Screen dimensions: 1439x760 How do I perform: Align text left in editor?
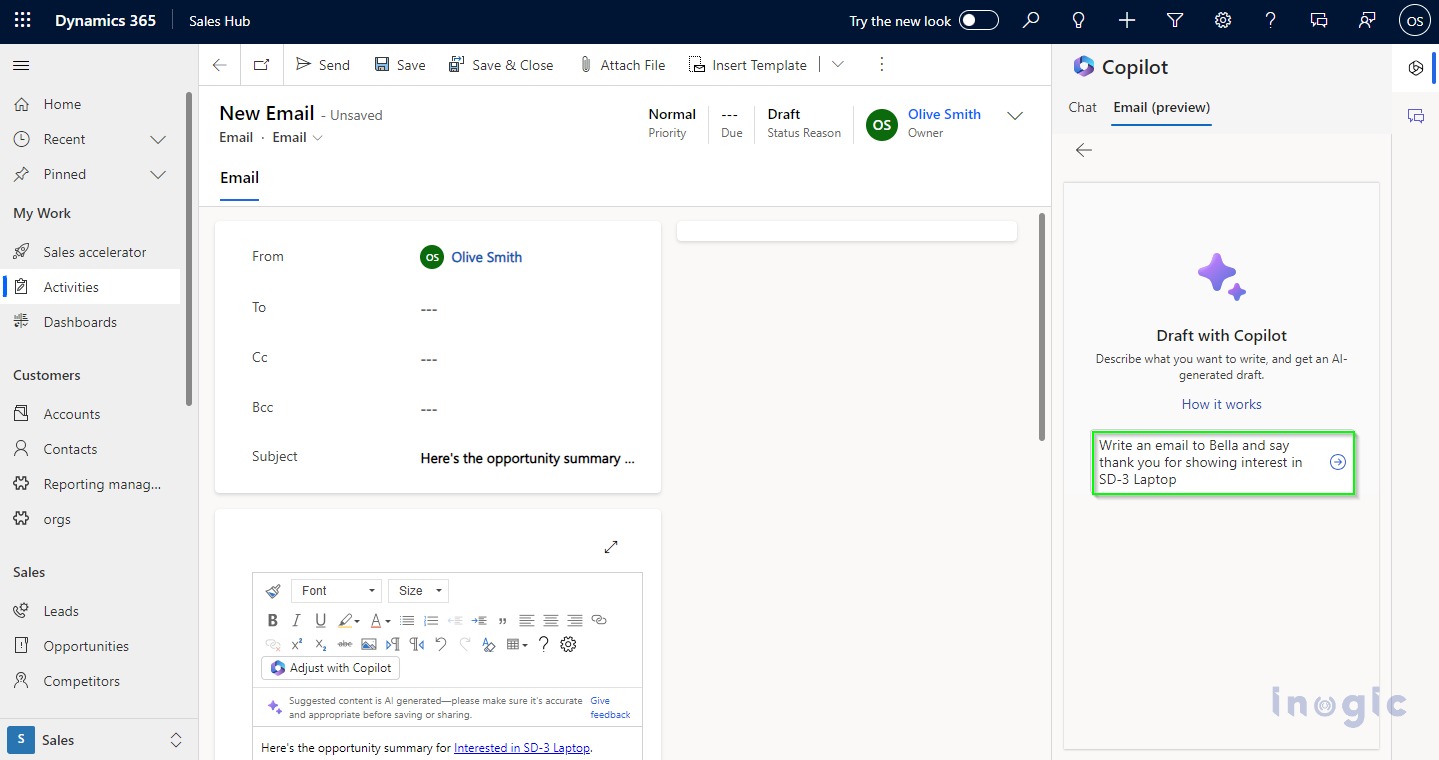tap(527, 621)
